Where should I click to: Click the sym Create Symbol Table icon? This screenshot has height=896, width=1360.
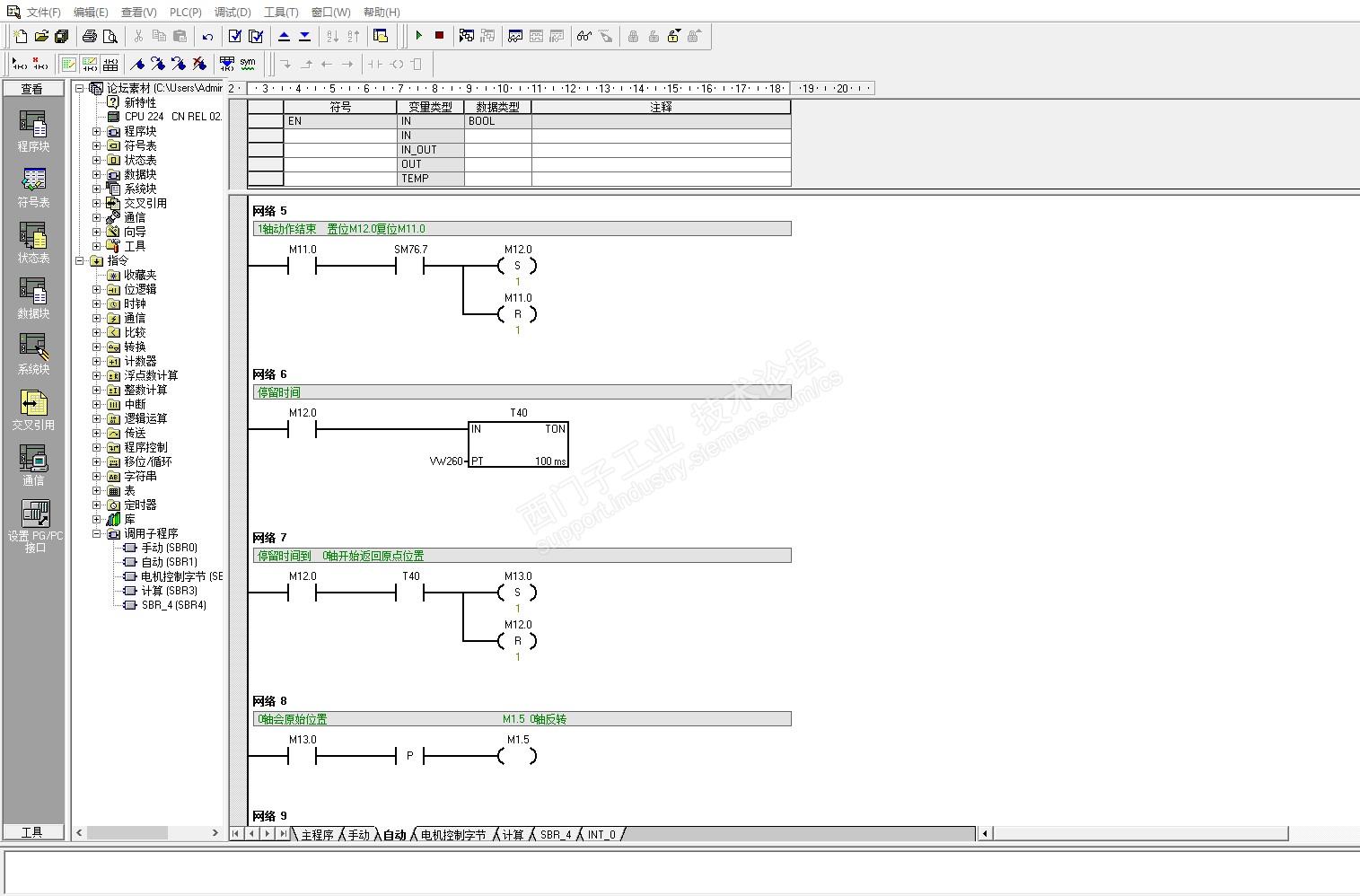pyautogui.click(x=248, y=64)
